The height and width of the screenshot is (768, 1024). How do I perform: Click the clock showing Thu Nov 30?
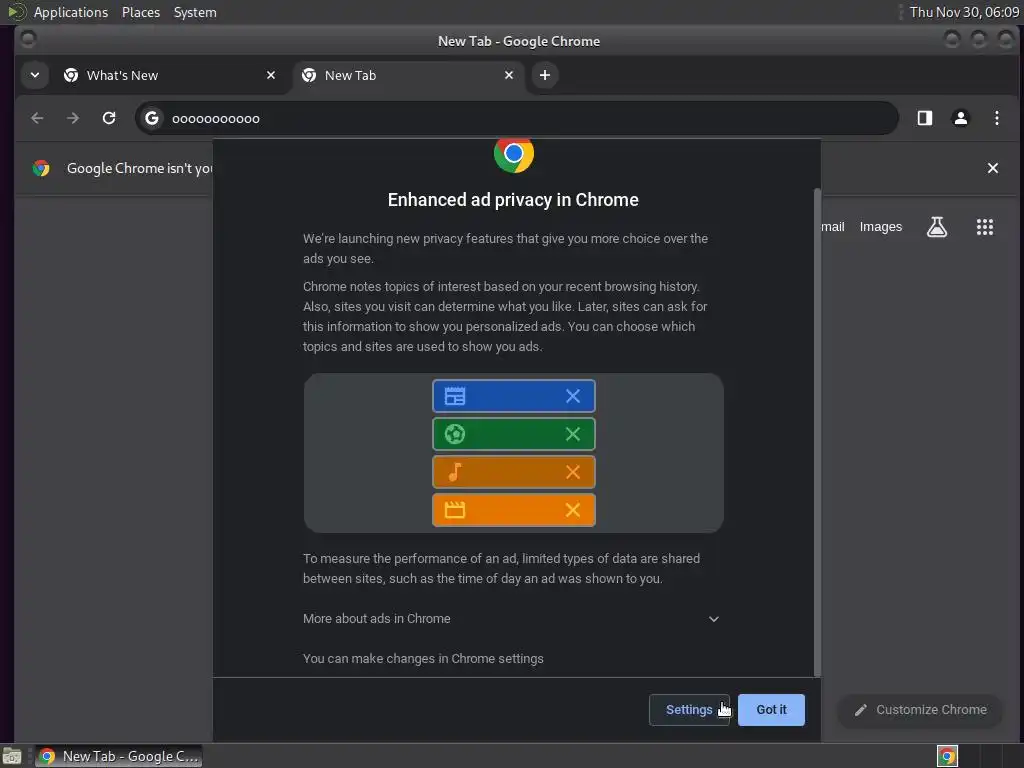[x=964, y=12]
